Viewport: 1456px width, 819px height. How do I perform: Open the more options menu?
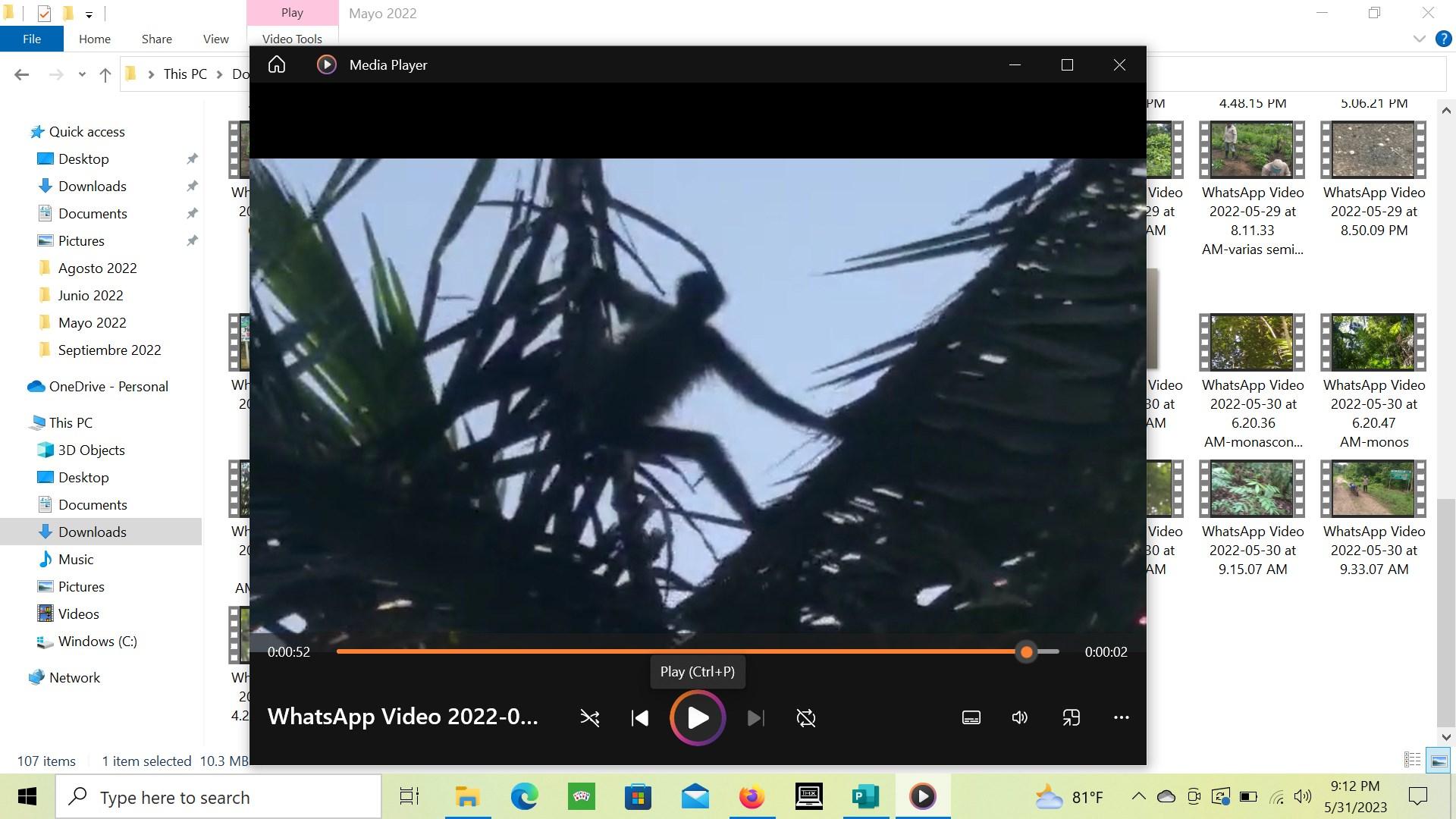pos(1121,717)
